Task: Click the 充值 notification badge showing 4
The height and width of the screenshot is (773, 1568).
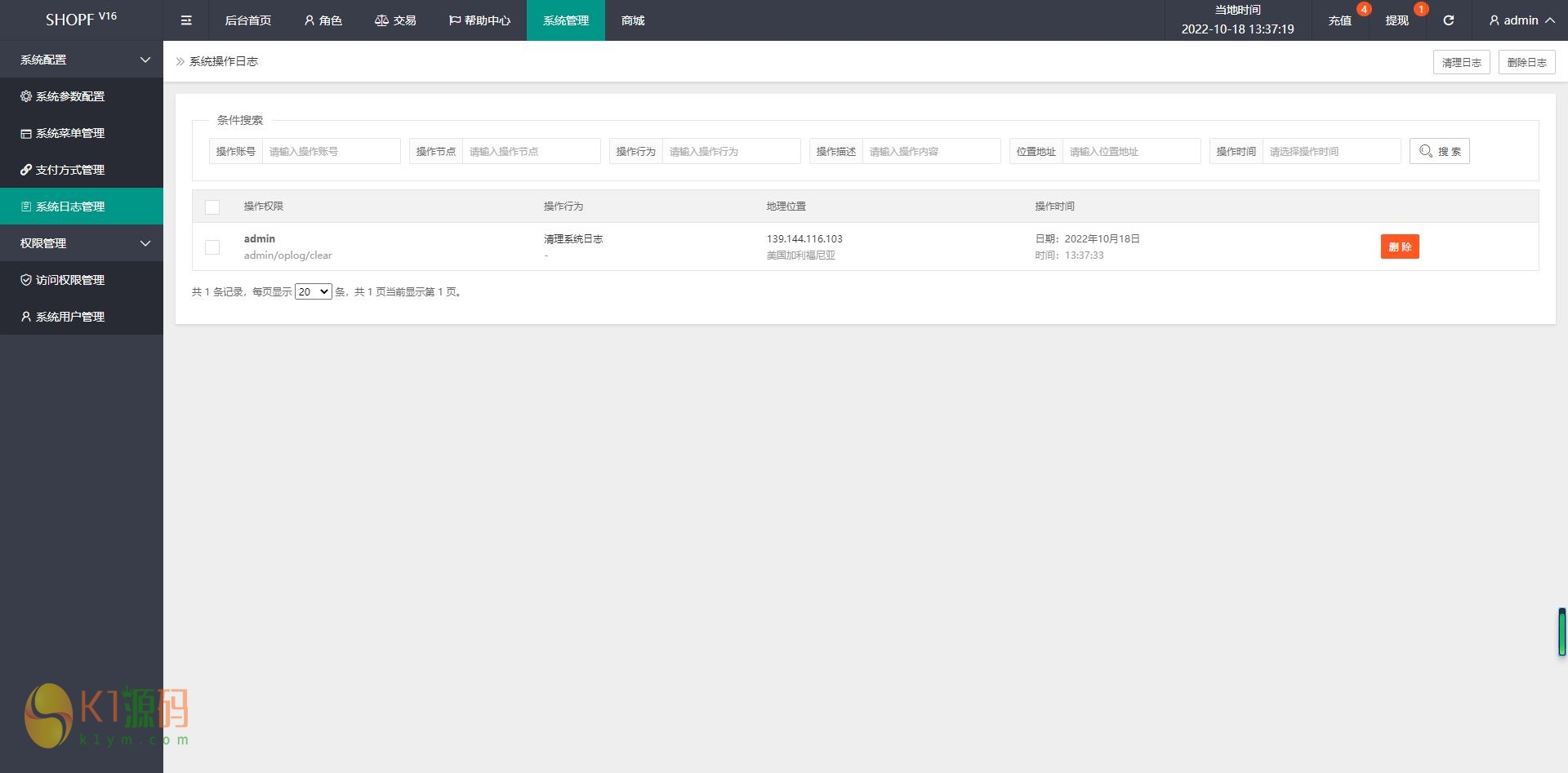Action: point(1364,9)
